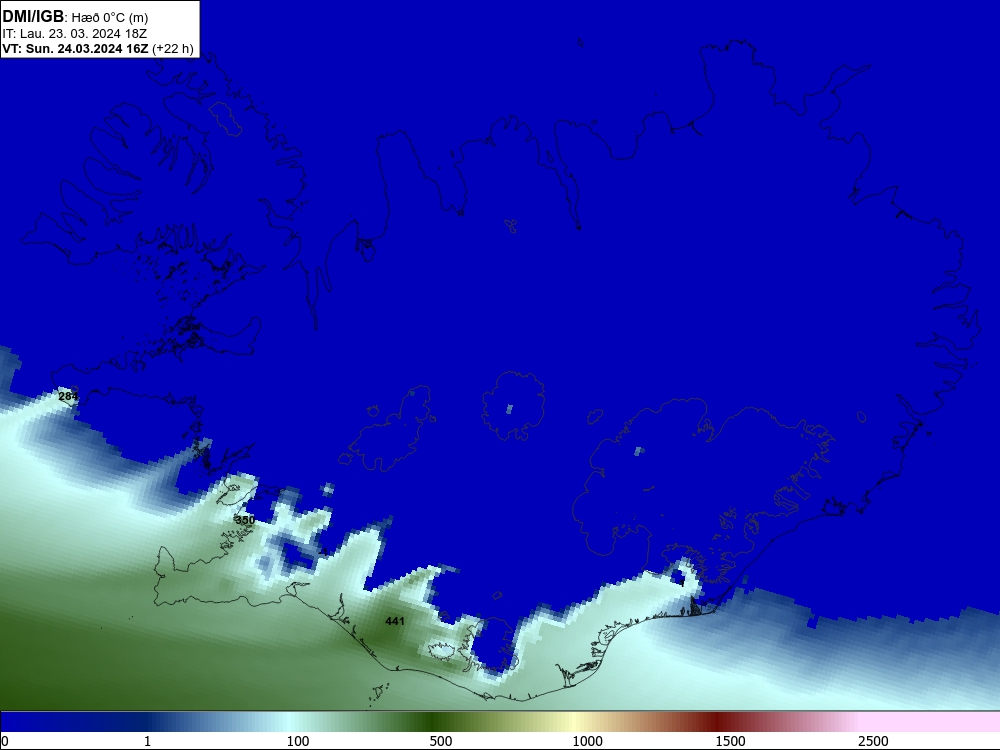The height and width of the screenshot is (750, 1000).
Task: Click the 100 label on the color scale
Action: [x=298, y=741]
